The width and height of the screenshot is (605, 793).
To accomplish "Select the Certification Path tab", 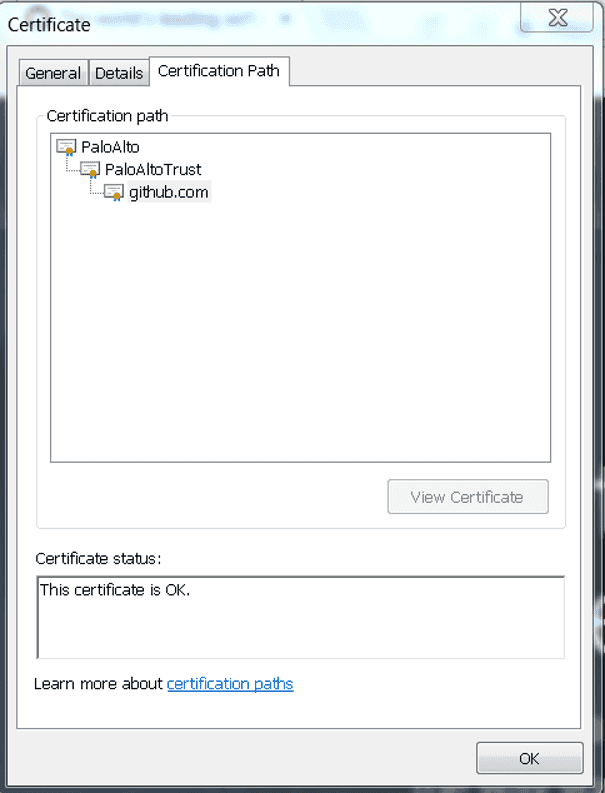I will [x=220, y=71].
